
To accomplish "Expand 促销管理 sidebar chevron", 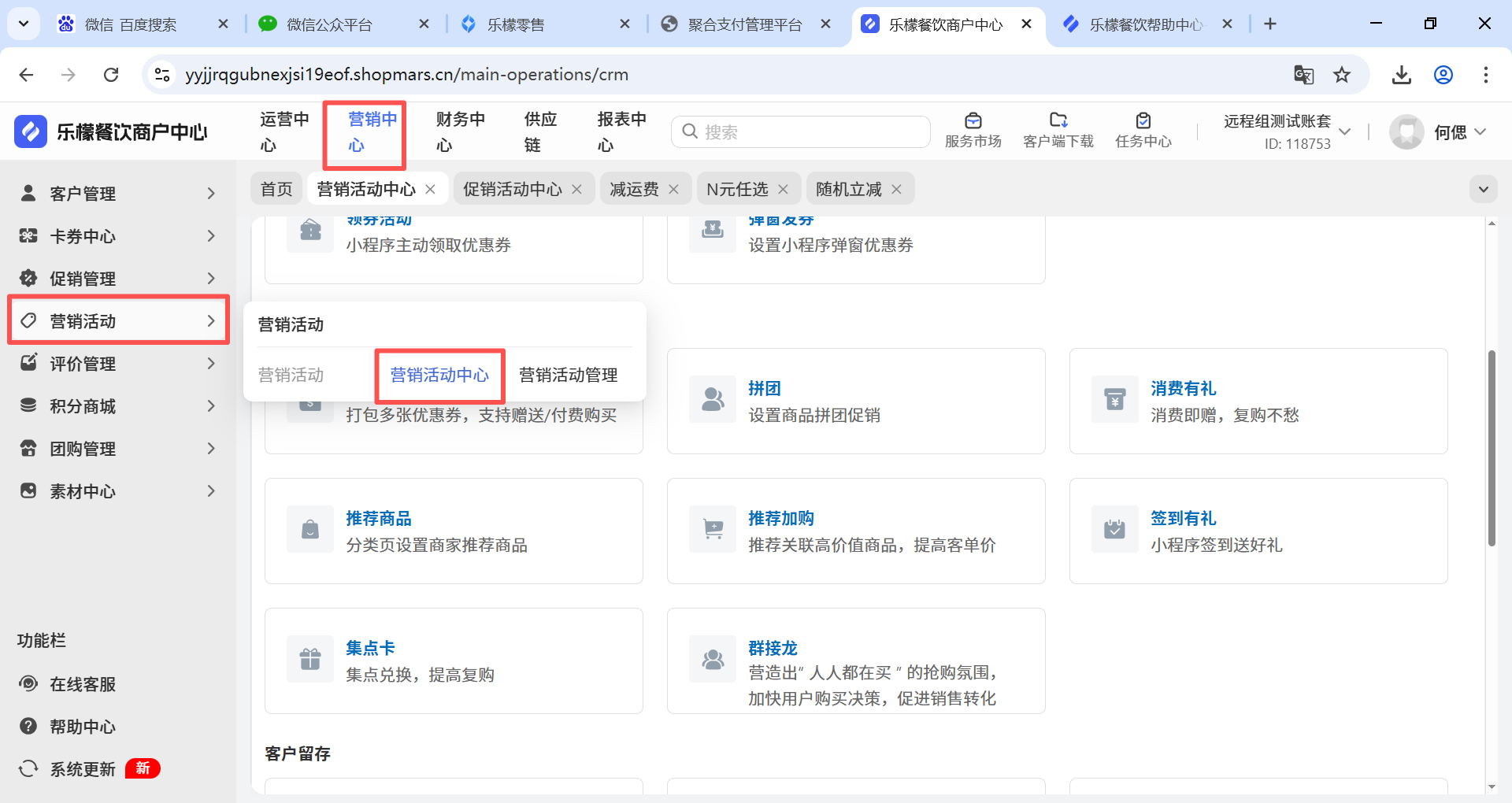I will coord(211,278).
